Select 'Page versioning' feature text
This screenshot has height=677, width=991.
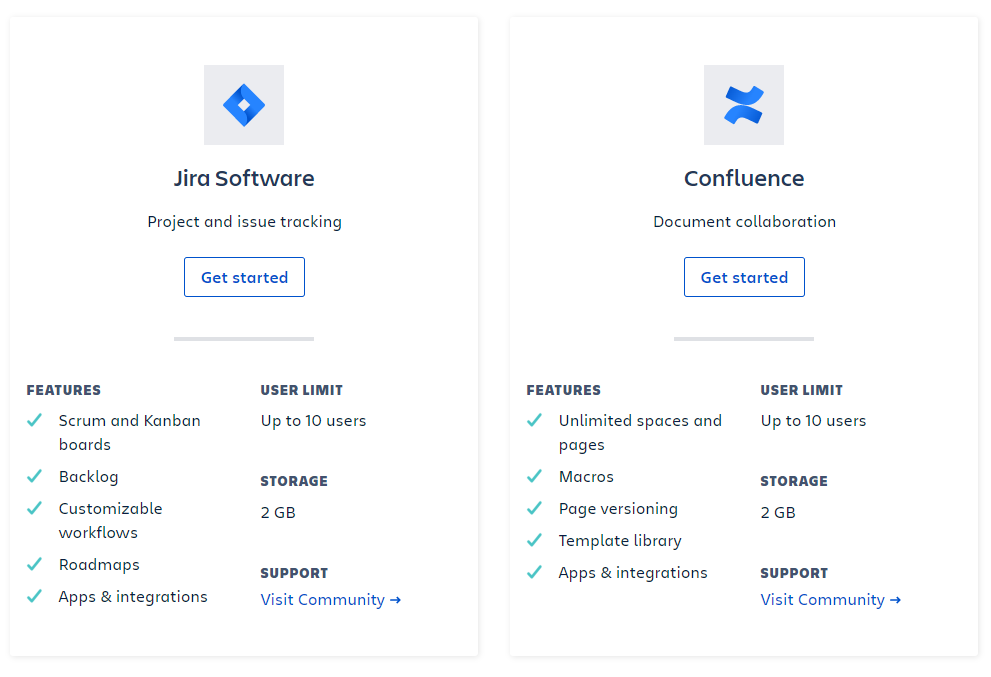click(618, 509)
